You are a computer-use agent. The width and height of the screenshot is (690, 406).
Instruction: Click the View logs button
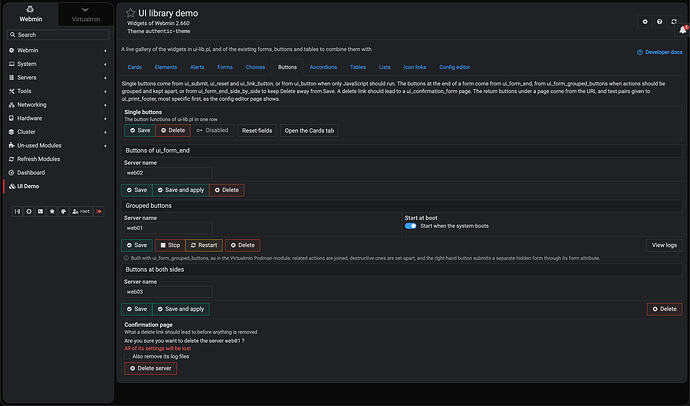664,245
